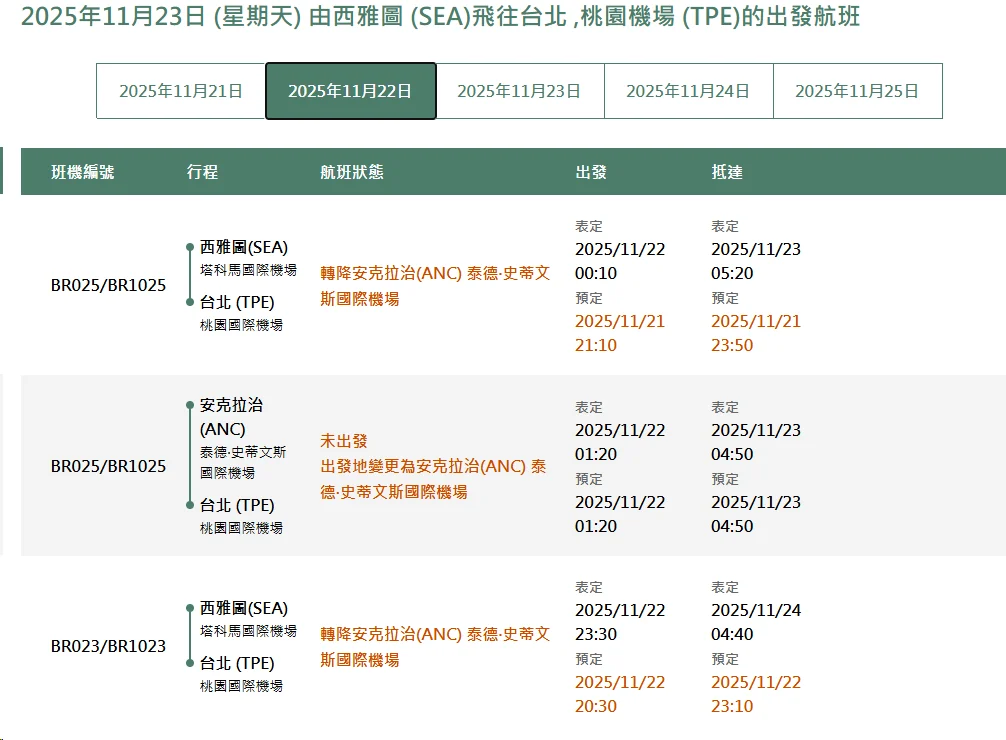This screenshot has width=1006, height=740.
Task: Click estimated departure time 20:30
Action: [x=596, y=706]
